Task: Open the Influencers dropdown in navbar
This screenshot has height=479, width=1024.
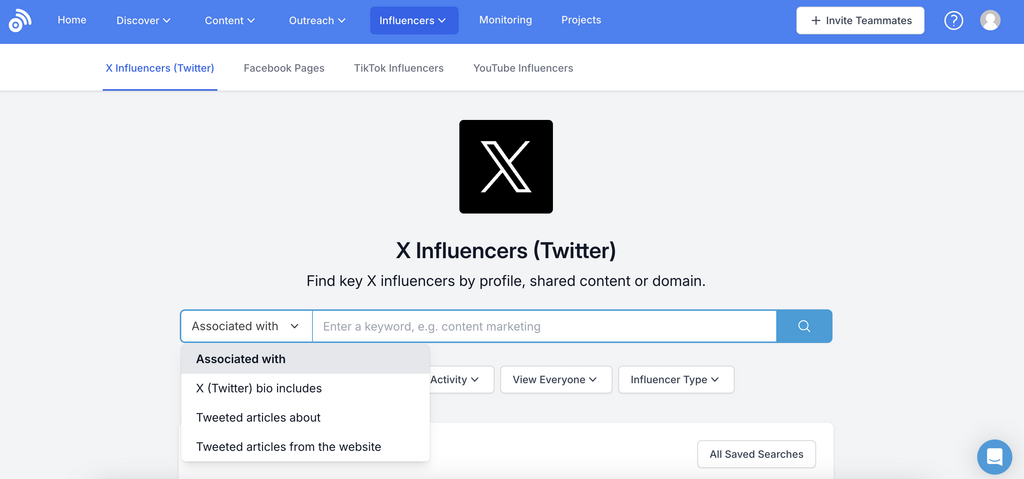Action: [x=413, y=20]
